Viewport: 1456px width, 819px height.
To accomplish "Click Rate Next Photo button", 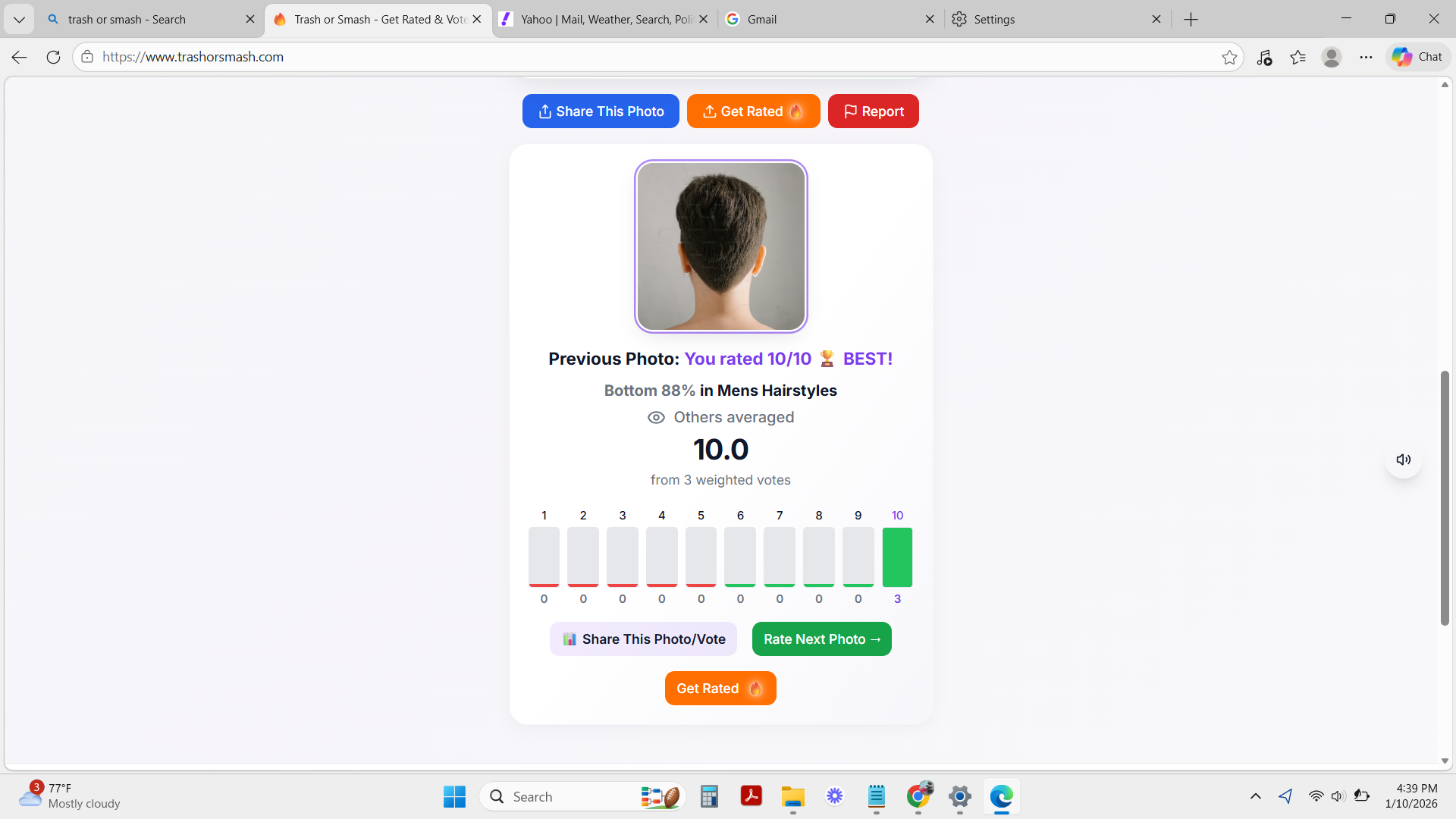I will (822, 639).
